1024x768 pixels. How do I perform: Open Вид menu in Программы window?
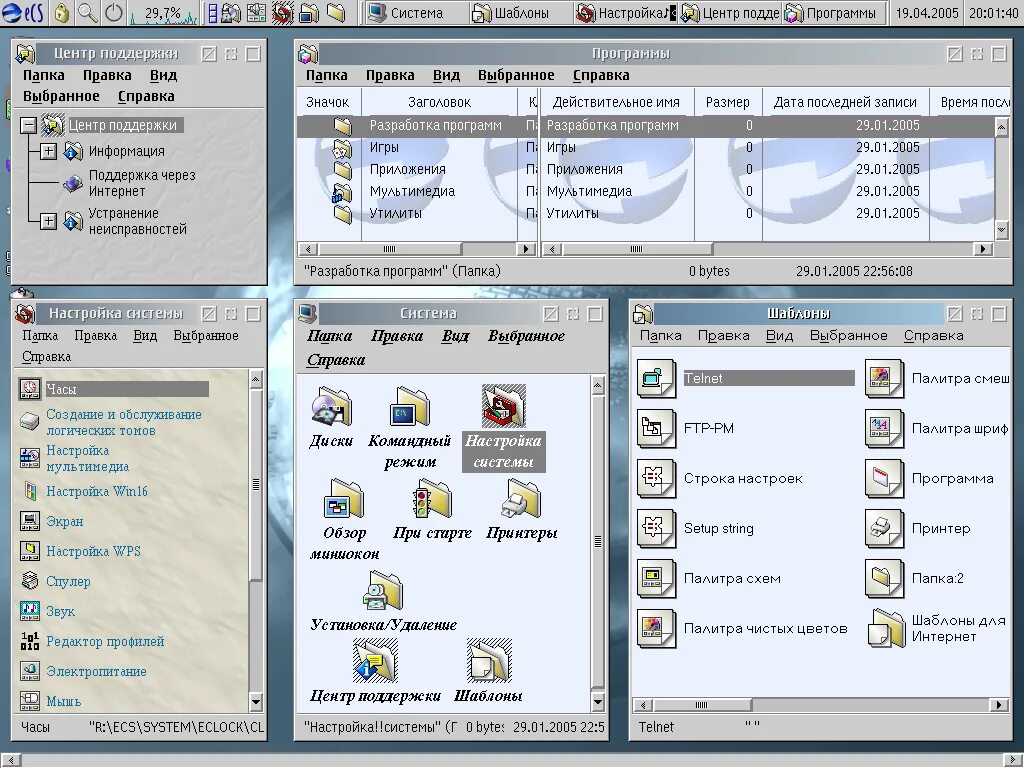coord(446,75)
